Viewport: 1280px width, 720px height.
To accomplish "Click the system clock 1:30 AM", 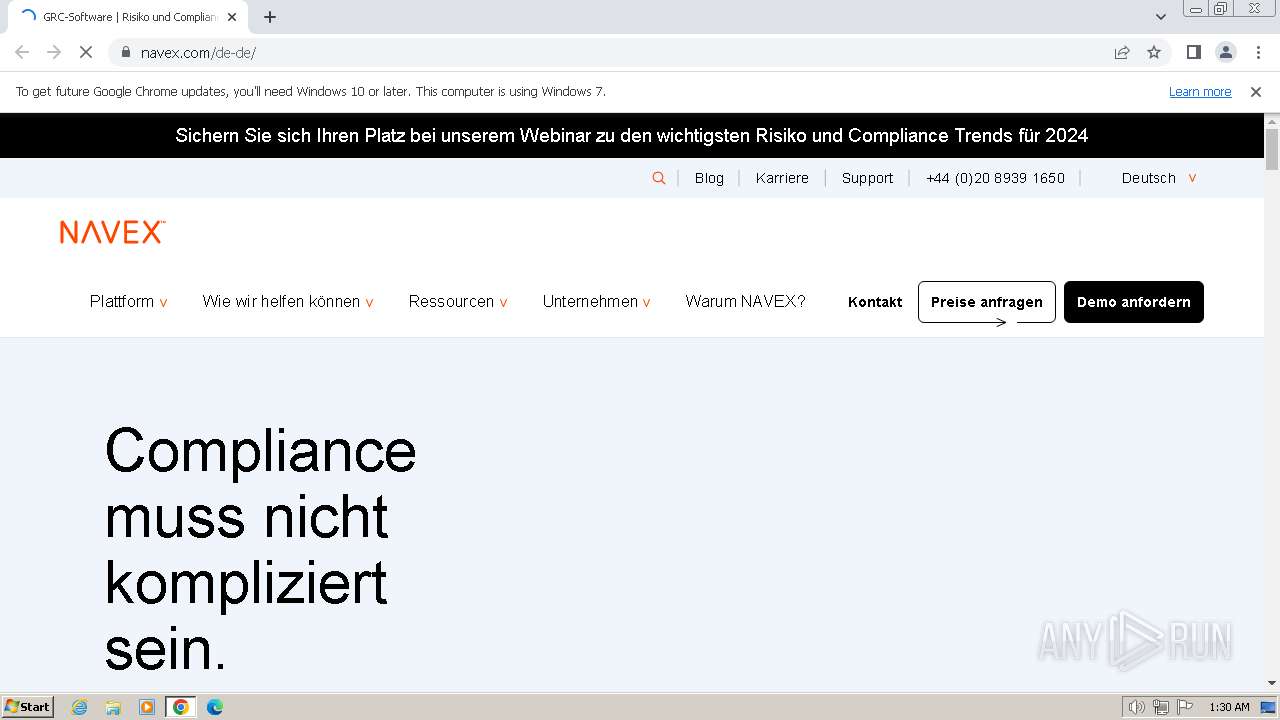I will 1229,707.
